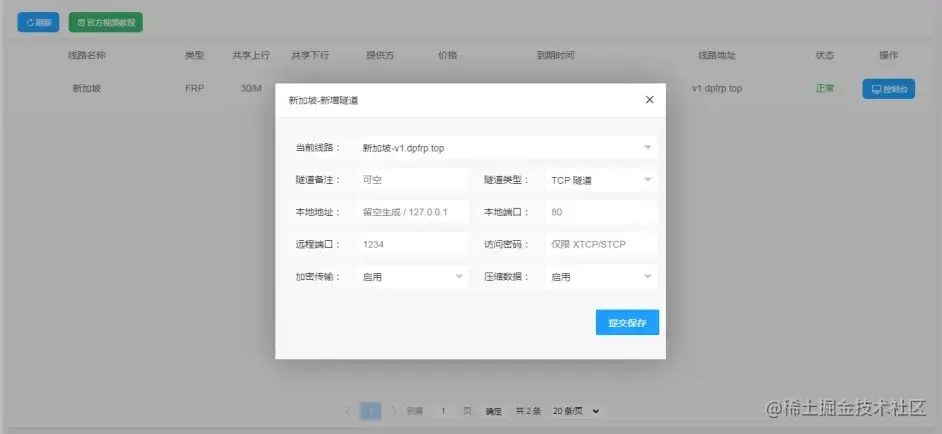This screenshot has height=434, width=942.
Task: Click the 确定 pagination confirm button
Action: pyautogui.click(x=494, y=412)
